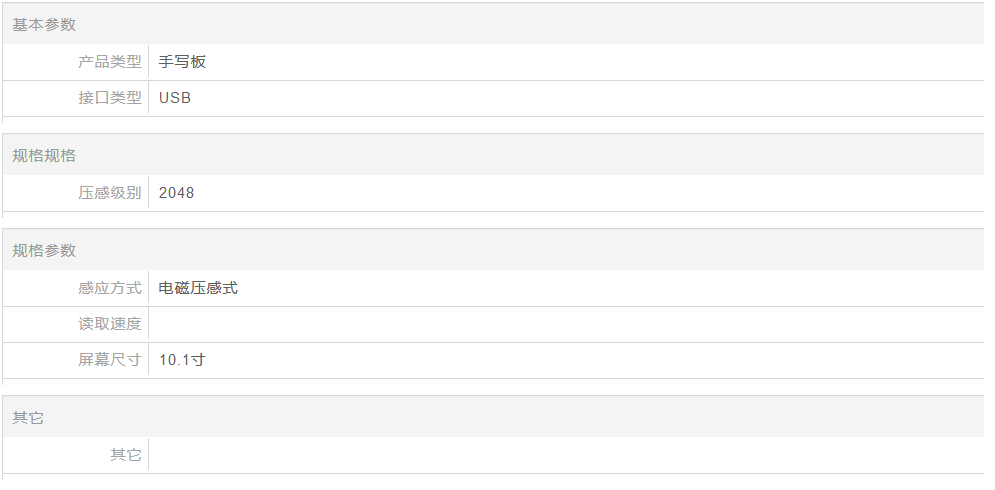This screenshot has height=490, width=995.
Task: Select the 其它 row label
Action: [126, 455]
